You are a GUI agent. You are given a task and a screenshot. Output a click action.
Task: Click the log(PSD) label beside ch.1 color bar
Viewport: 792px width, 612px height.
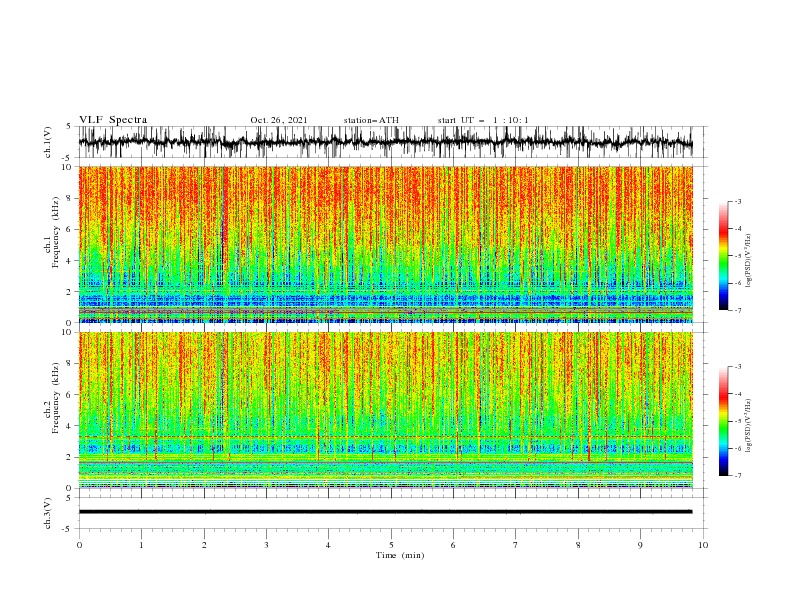pyautogui.click(x=749, y=261)
